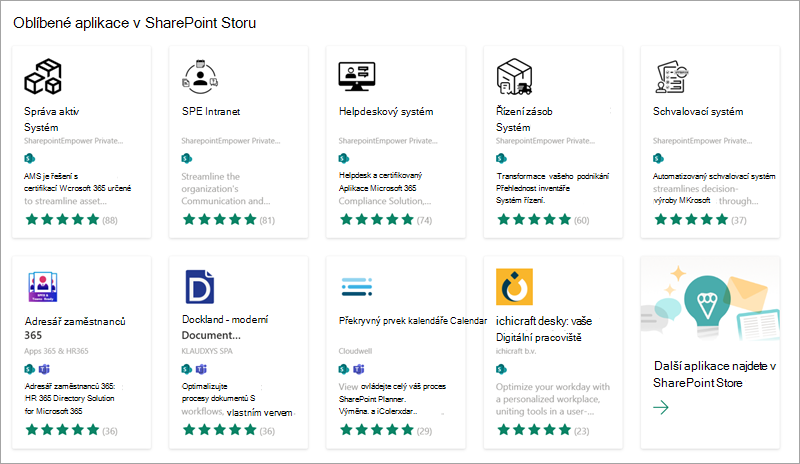Click SharePoint badge on Správa aktiv card
Viewport: 800px width, 464px height.
[30, 158]
